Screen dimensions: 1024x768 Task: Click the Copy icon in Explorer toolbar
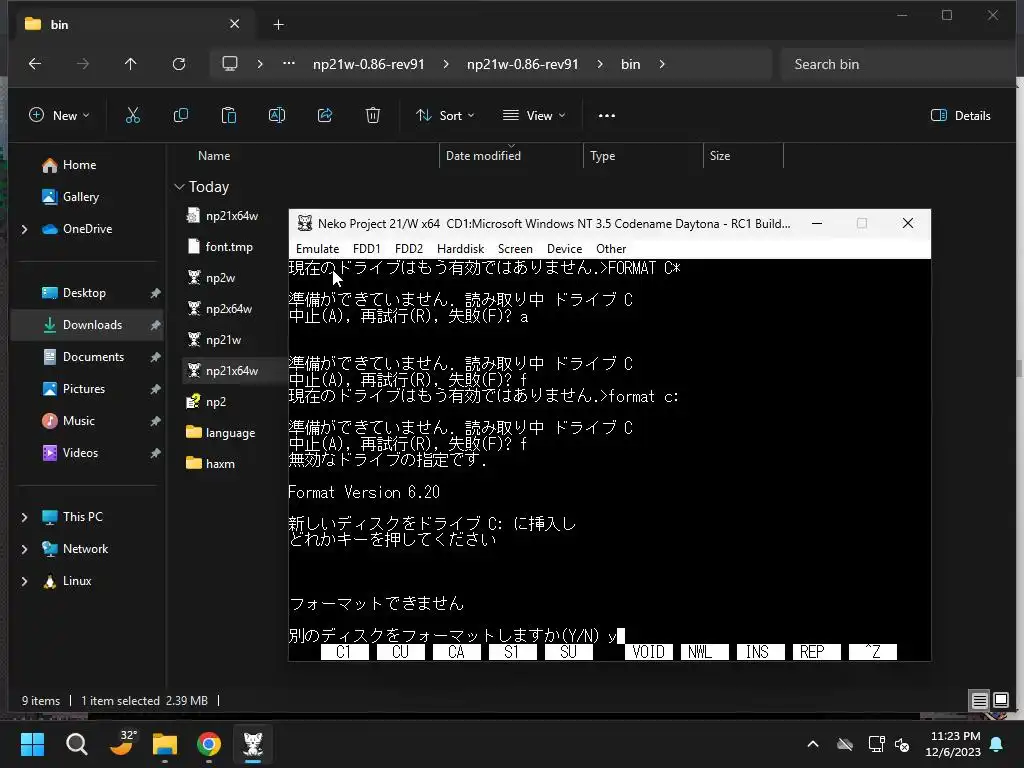click(181, 116)
